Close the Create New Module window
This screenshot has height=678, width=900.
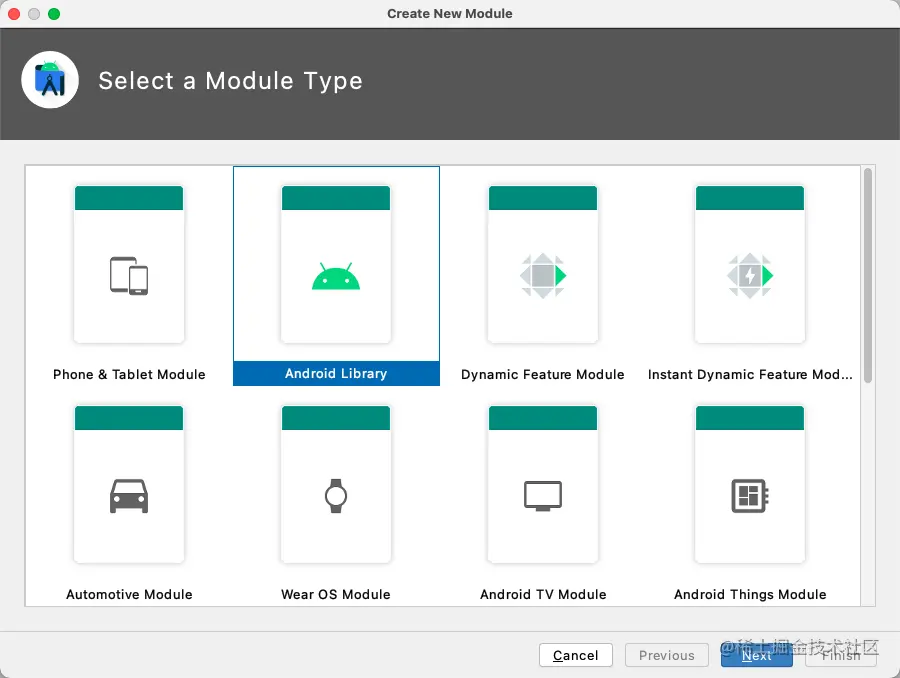click(x=14, y=14)
